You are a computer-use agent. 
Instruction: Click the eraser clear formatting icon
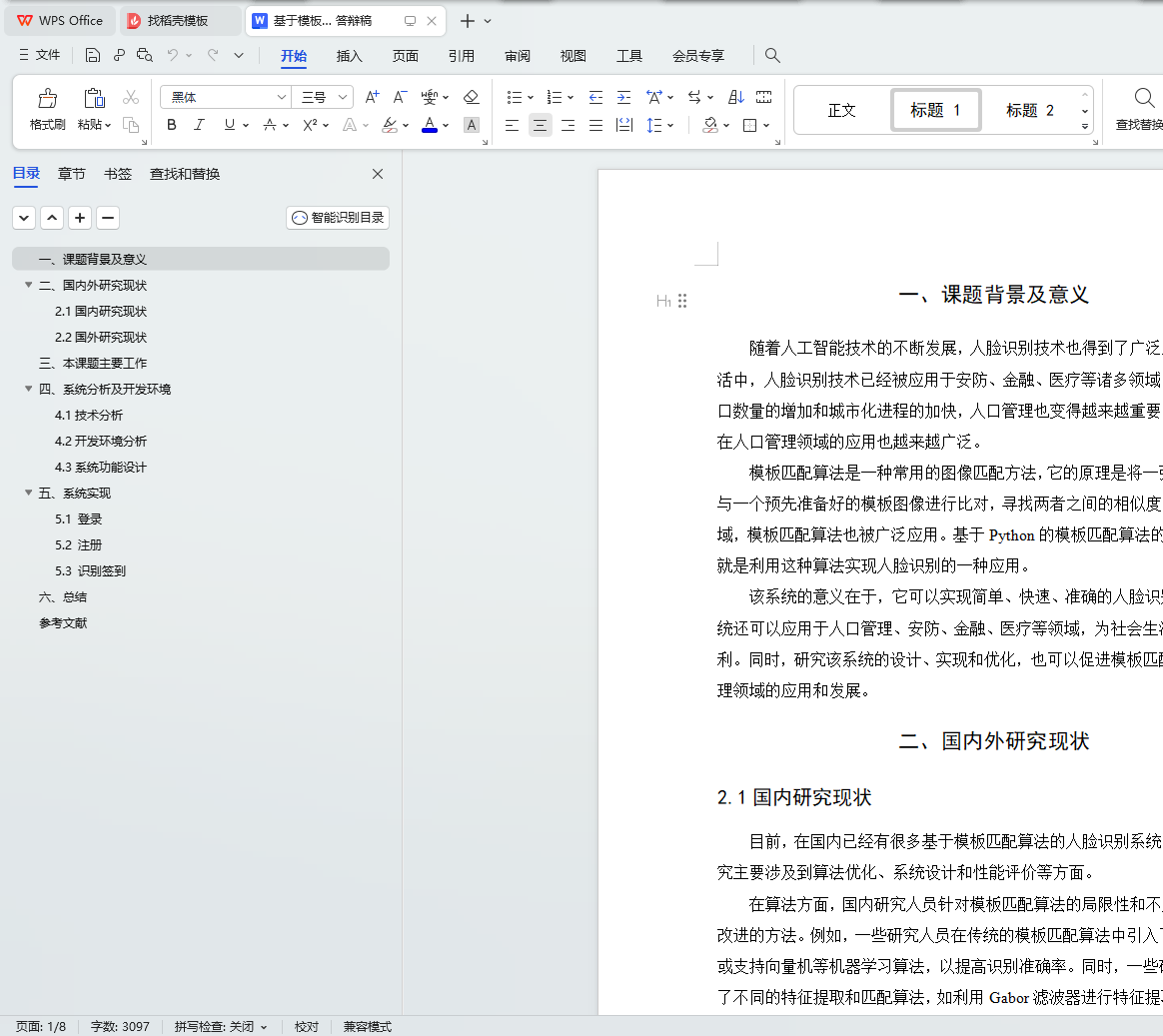[472, 97]
